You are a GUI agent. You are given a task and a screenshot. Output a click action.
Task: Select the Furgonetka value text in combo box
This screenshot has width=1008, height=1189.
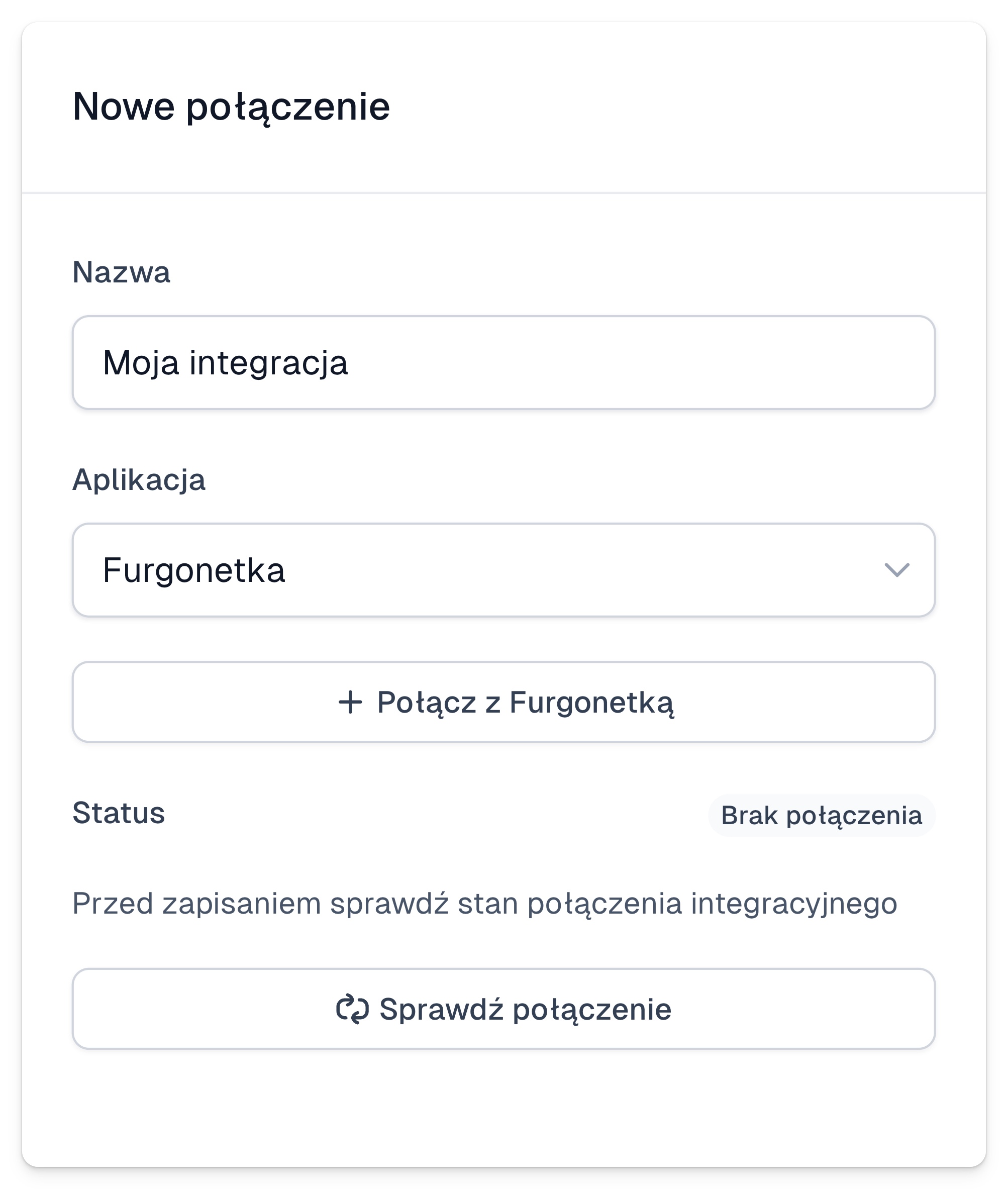click(x=194, y=570)
